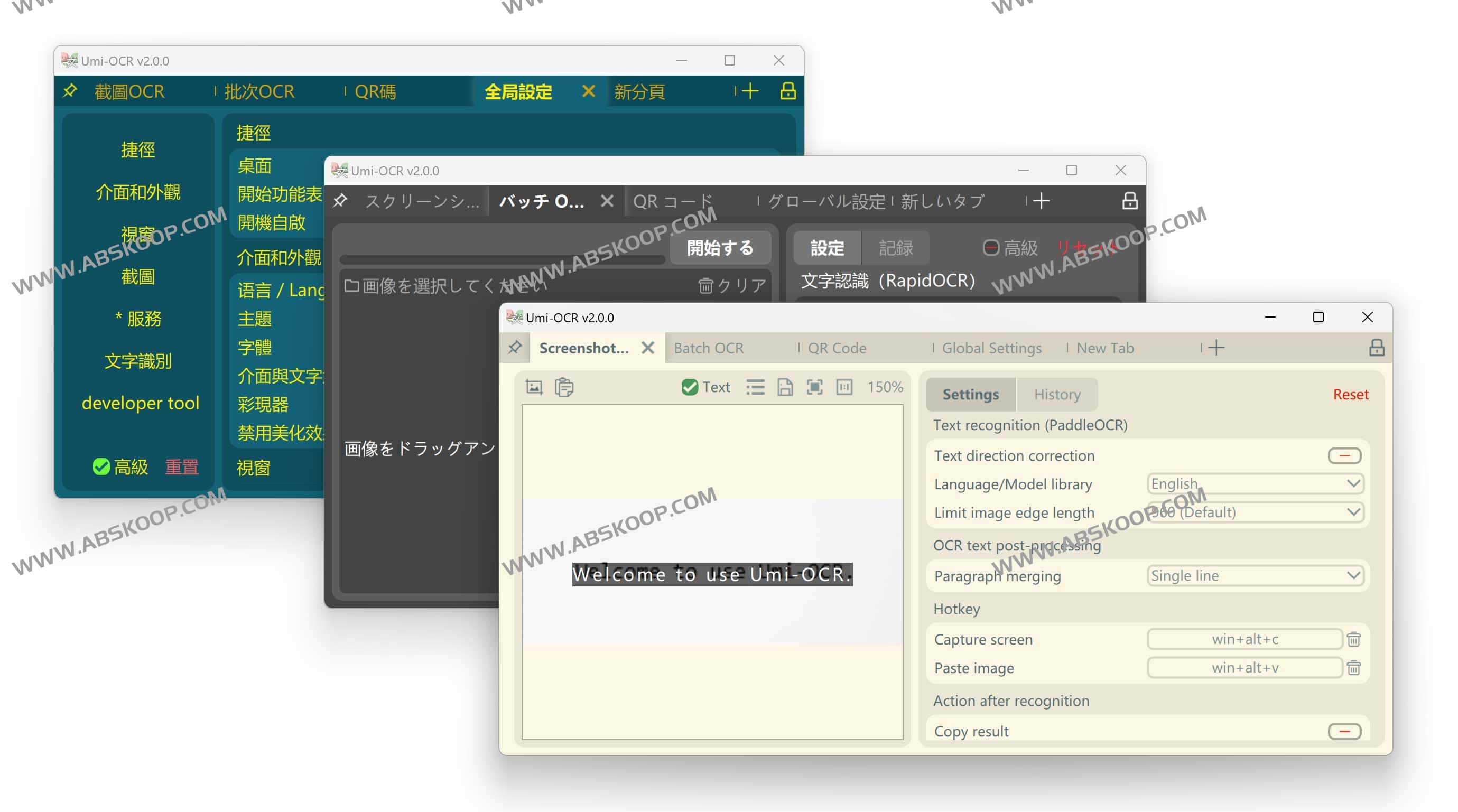Switch to History tab in settings
1458x812 pixels.
(x=1056, y=393)
